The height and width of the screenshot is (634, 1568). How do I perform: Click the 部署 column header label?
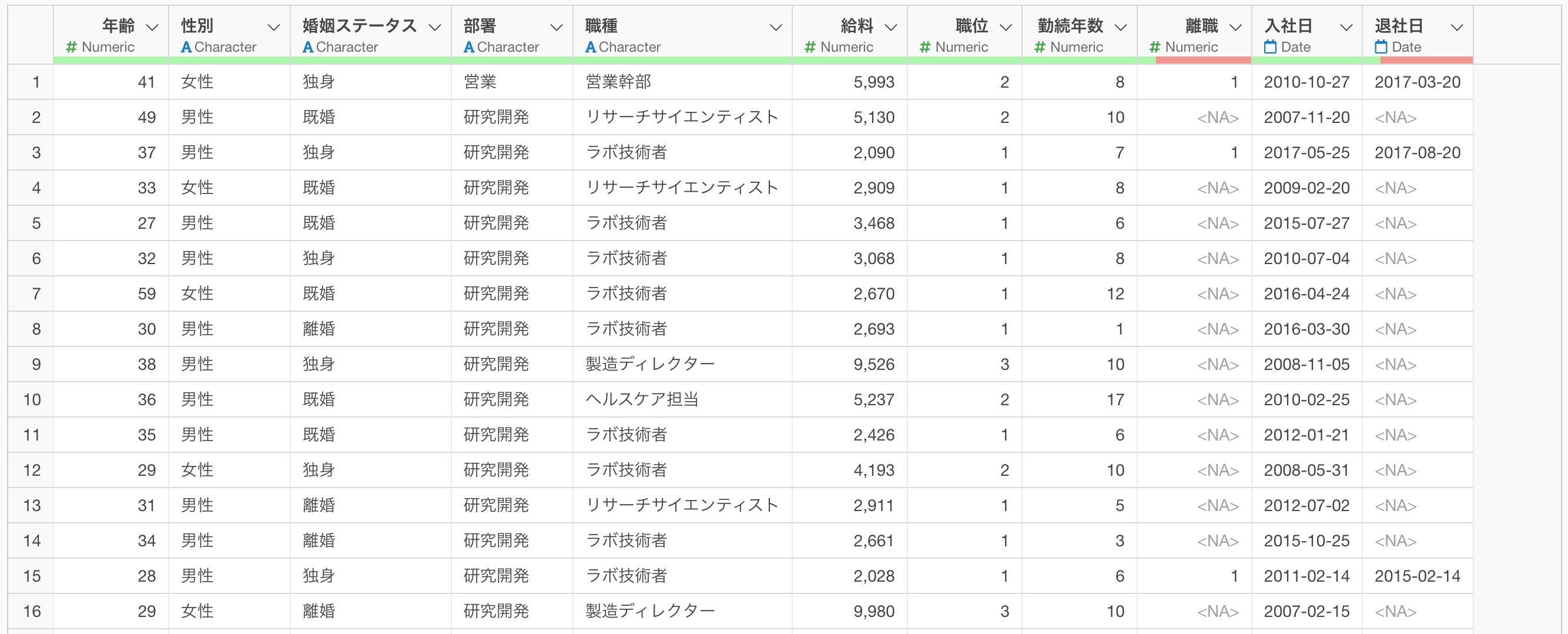[x=480, y=25]
